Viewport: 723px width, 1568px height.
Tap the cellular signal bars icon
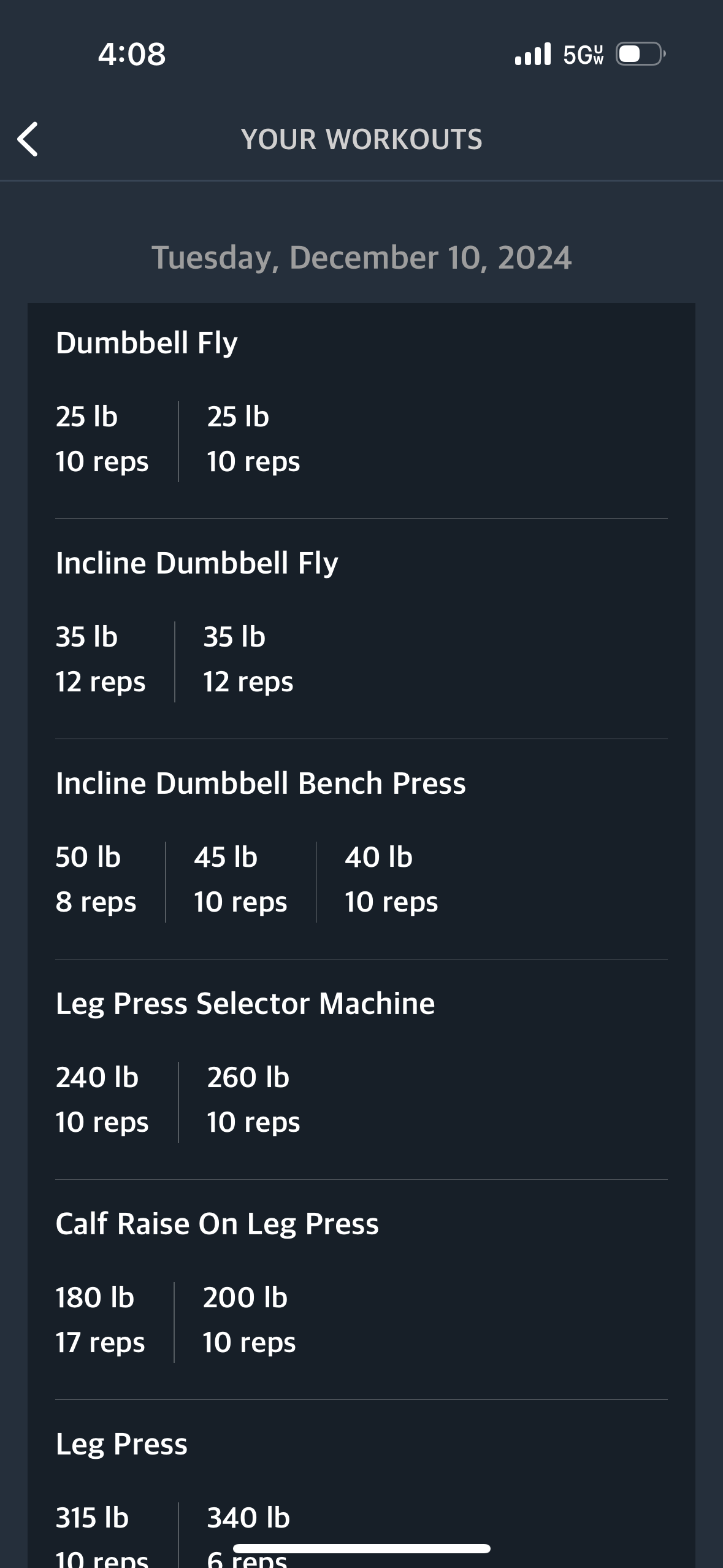click(533, 54)
